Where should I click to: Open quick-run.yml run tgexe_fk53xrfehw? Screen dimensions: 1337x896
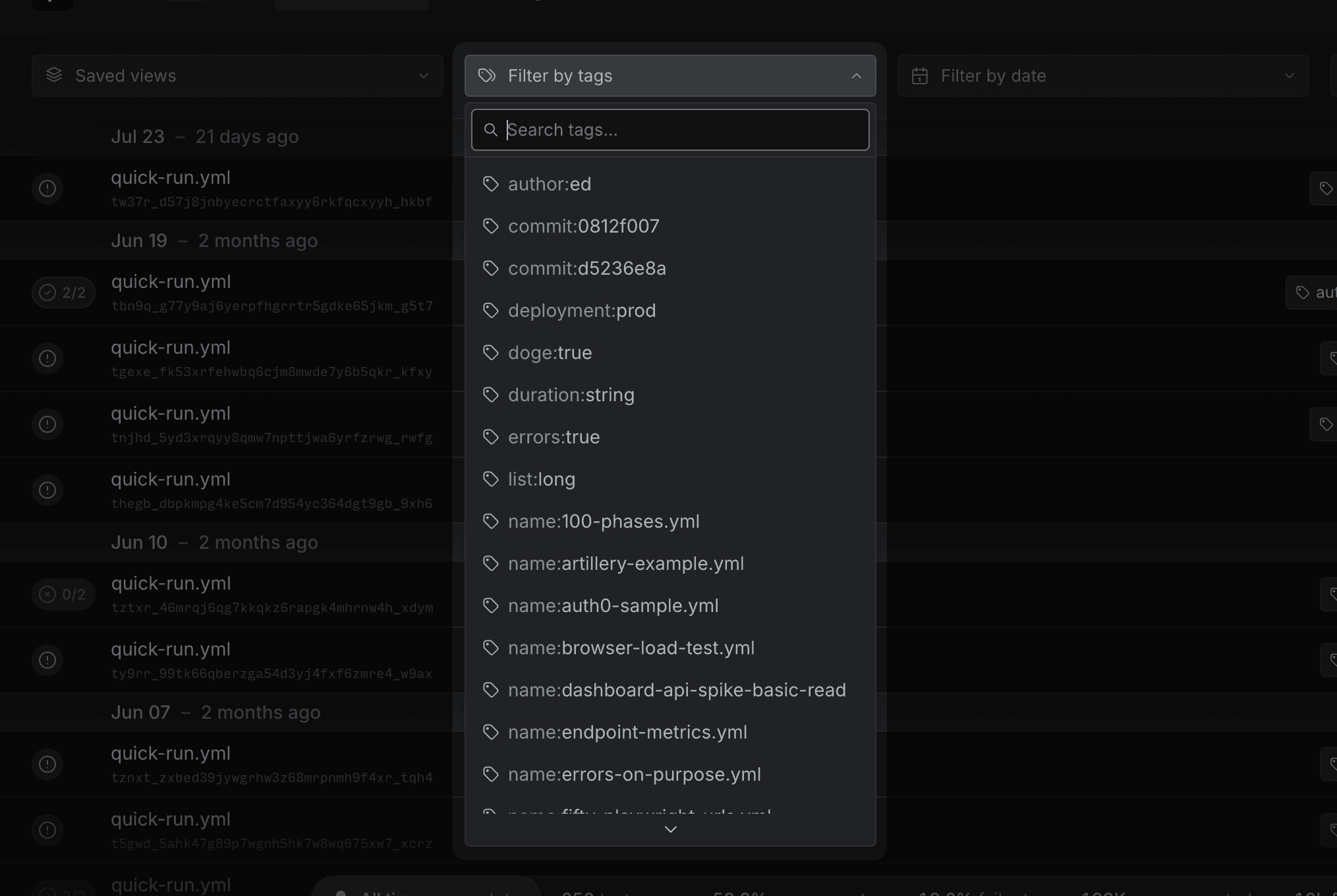point(171,348)
